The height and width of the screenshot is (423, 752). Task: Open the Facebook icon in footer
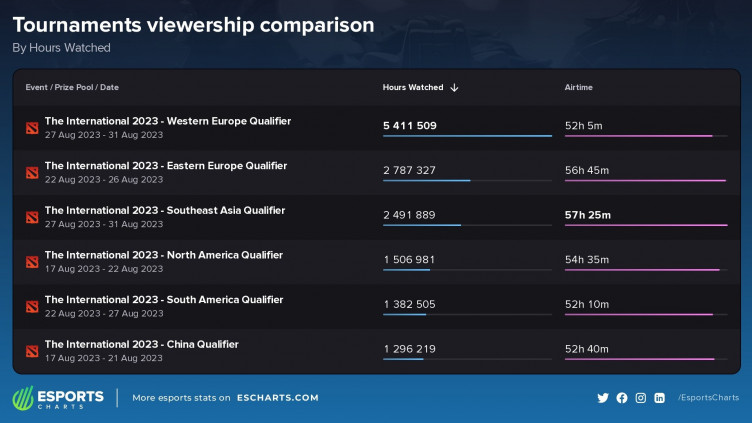pos(622,398)
